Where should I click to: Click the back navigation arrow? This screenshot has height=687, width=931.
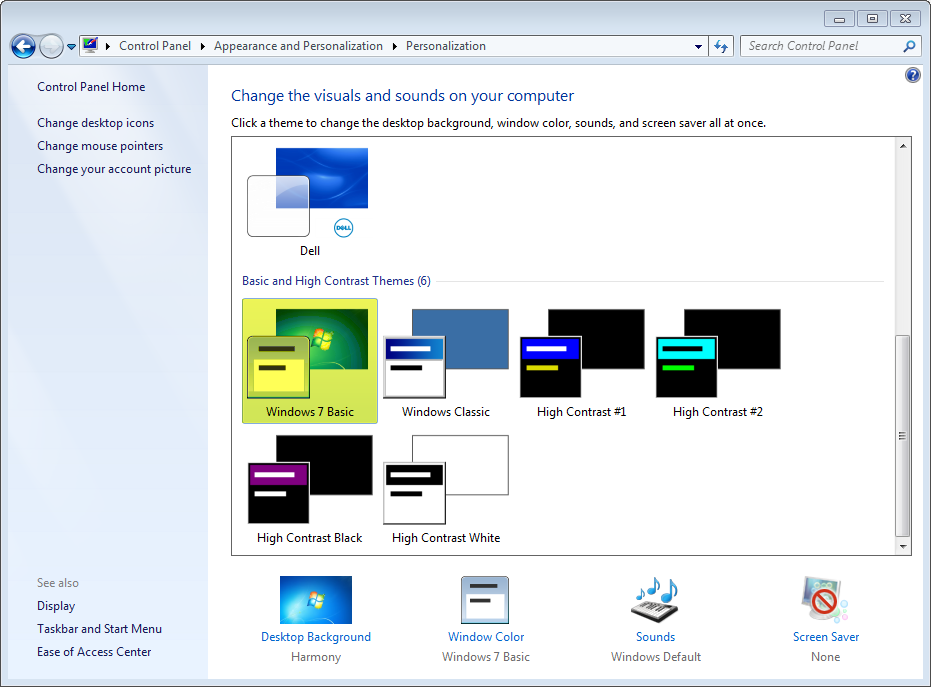22,46
